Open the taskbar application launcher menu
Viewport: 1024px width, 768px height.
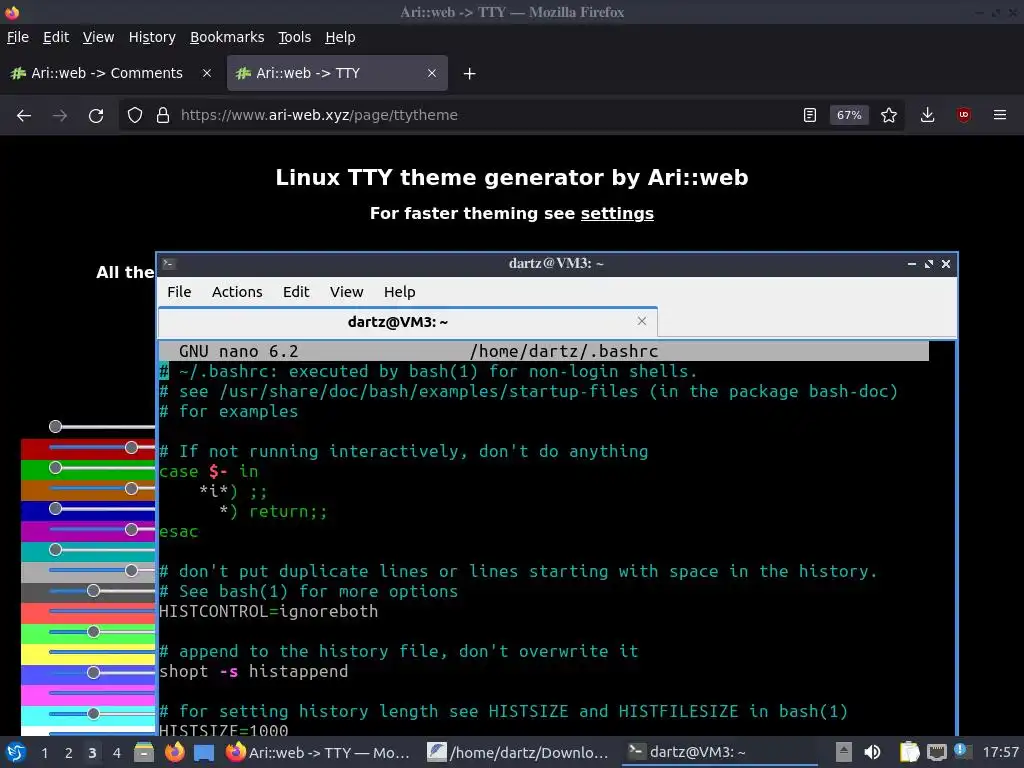pos(16,752)
